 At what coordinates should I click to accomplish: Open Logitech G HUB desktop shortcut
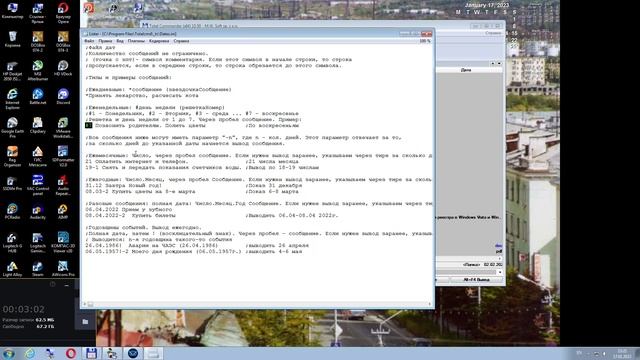[12, 242]
